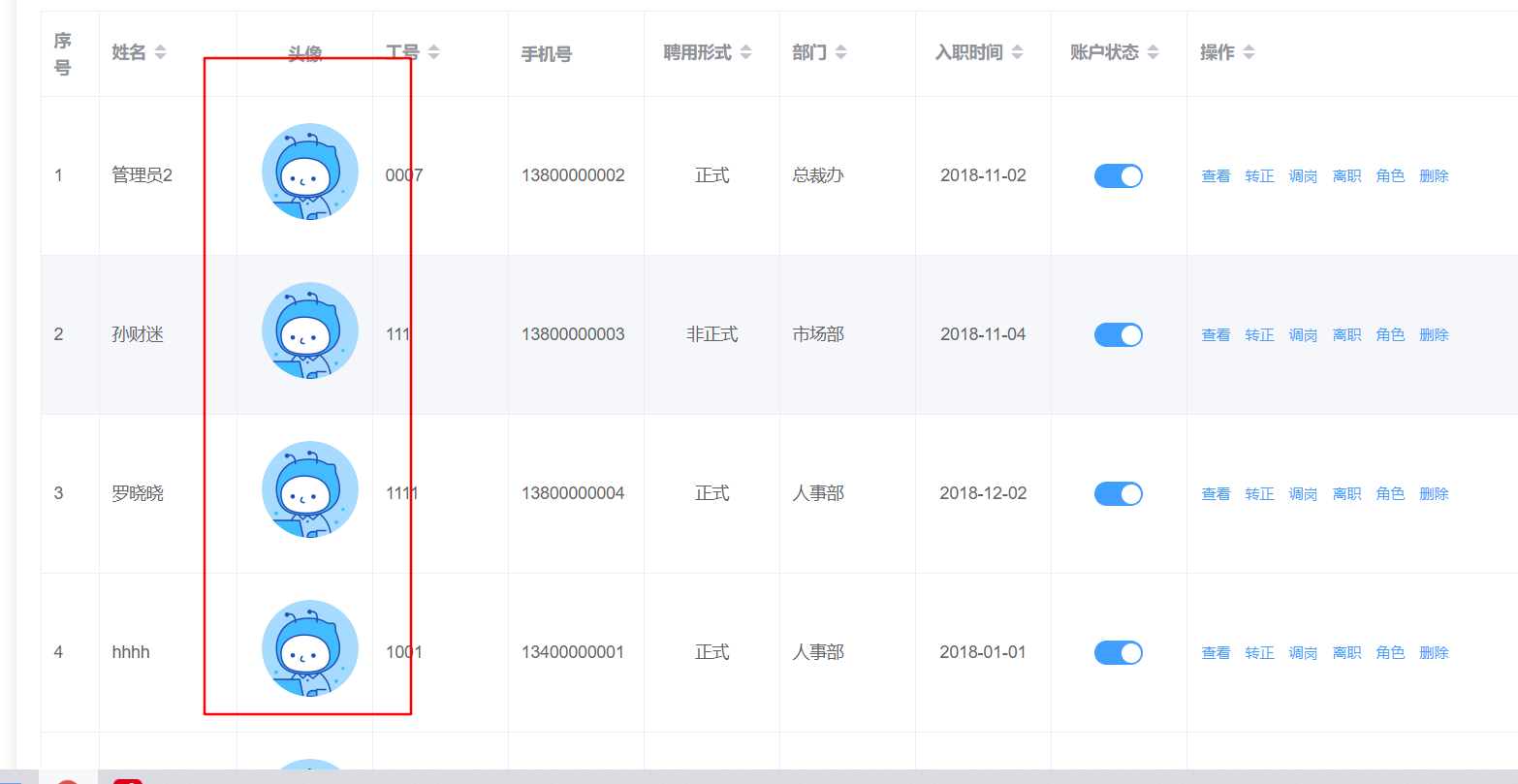This screenshot has width=1518, height=784.
Task: Click phone number 13800000003
Action: tap(573, 334)
